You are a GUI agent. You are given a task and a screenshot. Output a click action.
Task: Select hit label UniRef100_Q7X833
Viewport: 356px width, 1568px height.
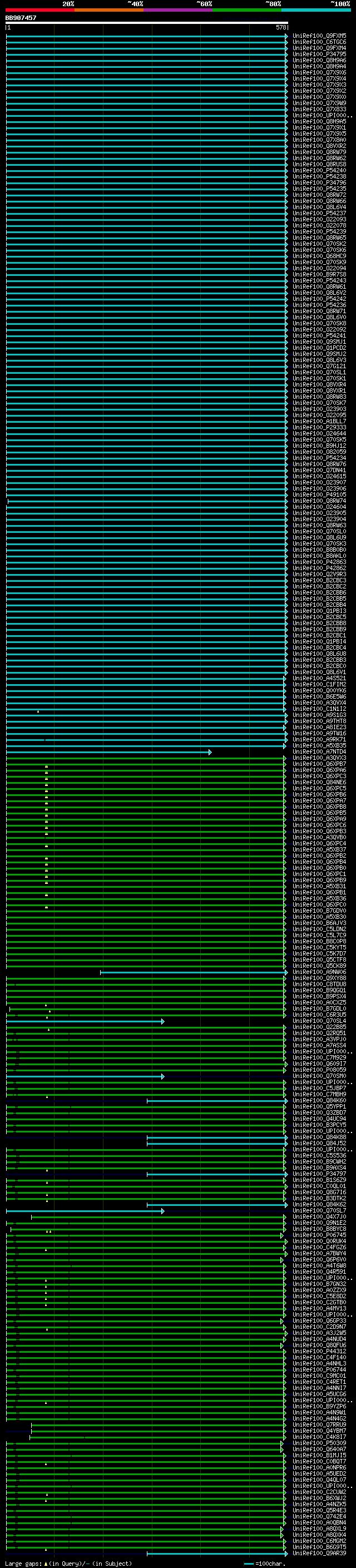pos(319,110)
